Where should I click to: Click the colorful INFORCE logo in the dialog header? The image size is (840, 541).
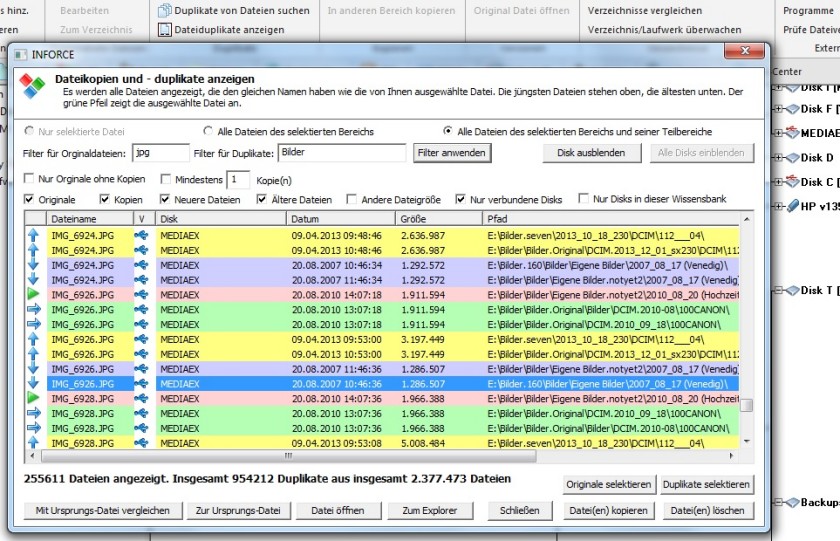pyautogui.click(x=32, y=86)
